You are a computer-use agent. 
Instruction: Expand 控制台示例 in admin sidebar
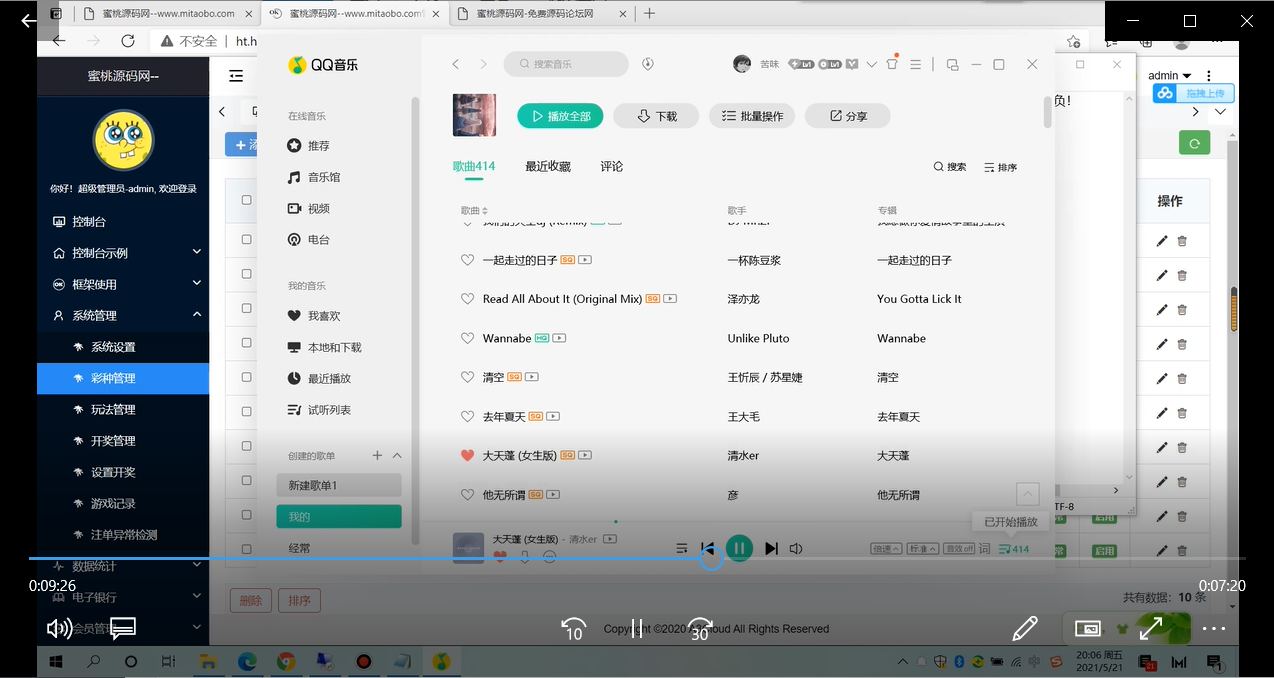point(123,253)
